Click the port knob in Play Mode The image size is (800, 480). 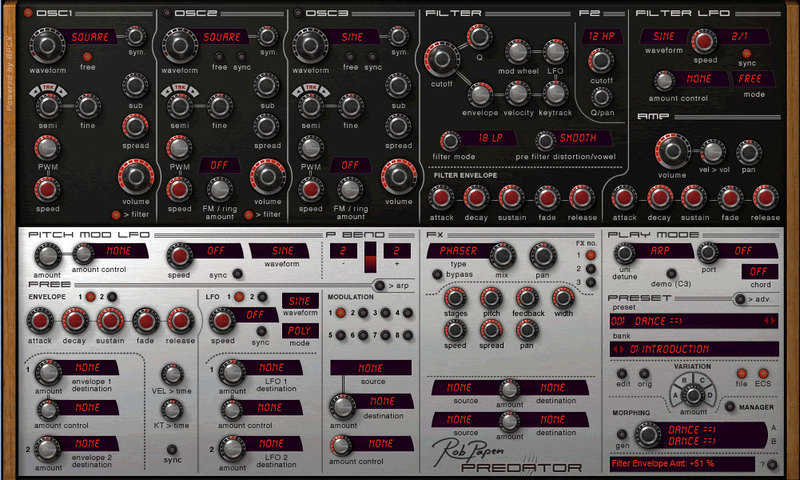click(x=708, y=252)
